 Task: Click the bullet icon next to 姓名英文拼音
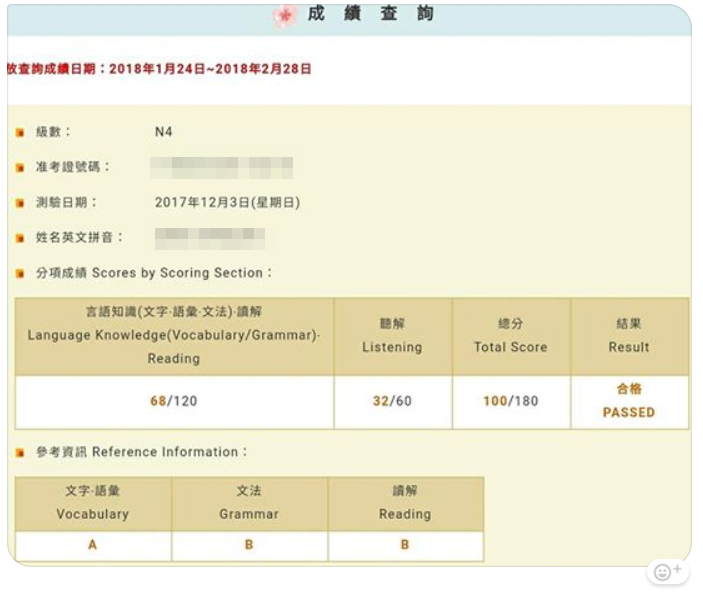pyautogui.click(x=20, y=238)
